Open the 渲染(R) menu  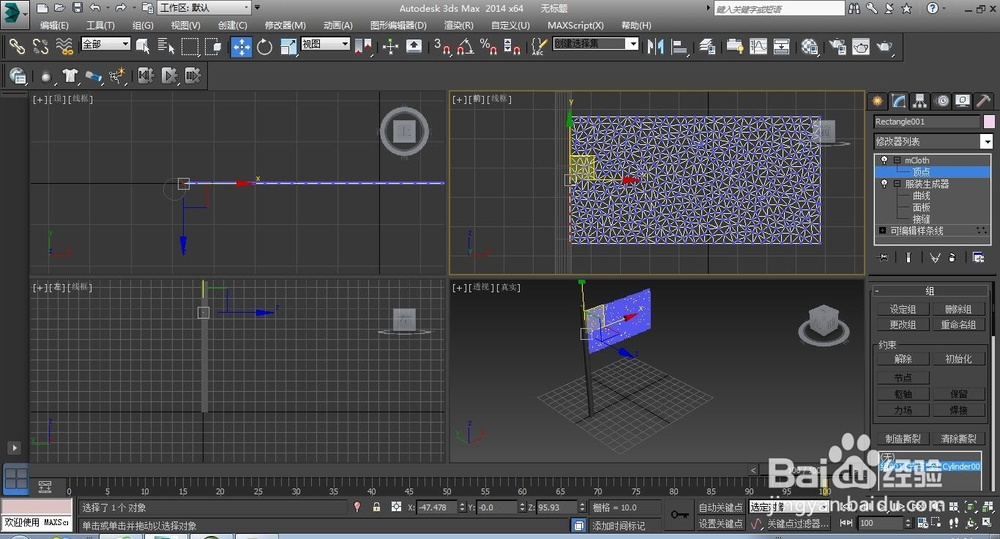coord(459,25)
